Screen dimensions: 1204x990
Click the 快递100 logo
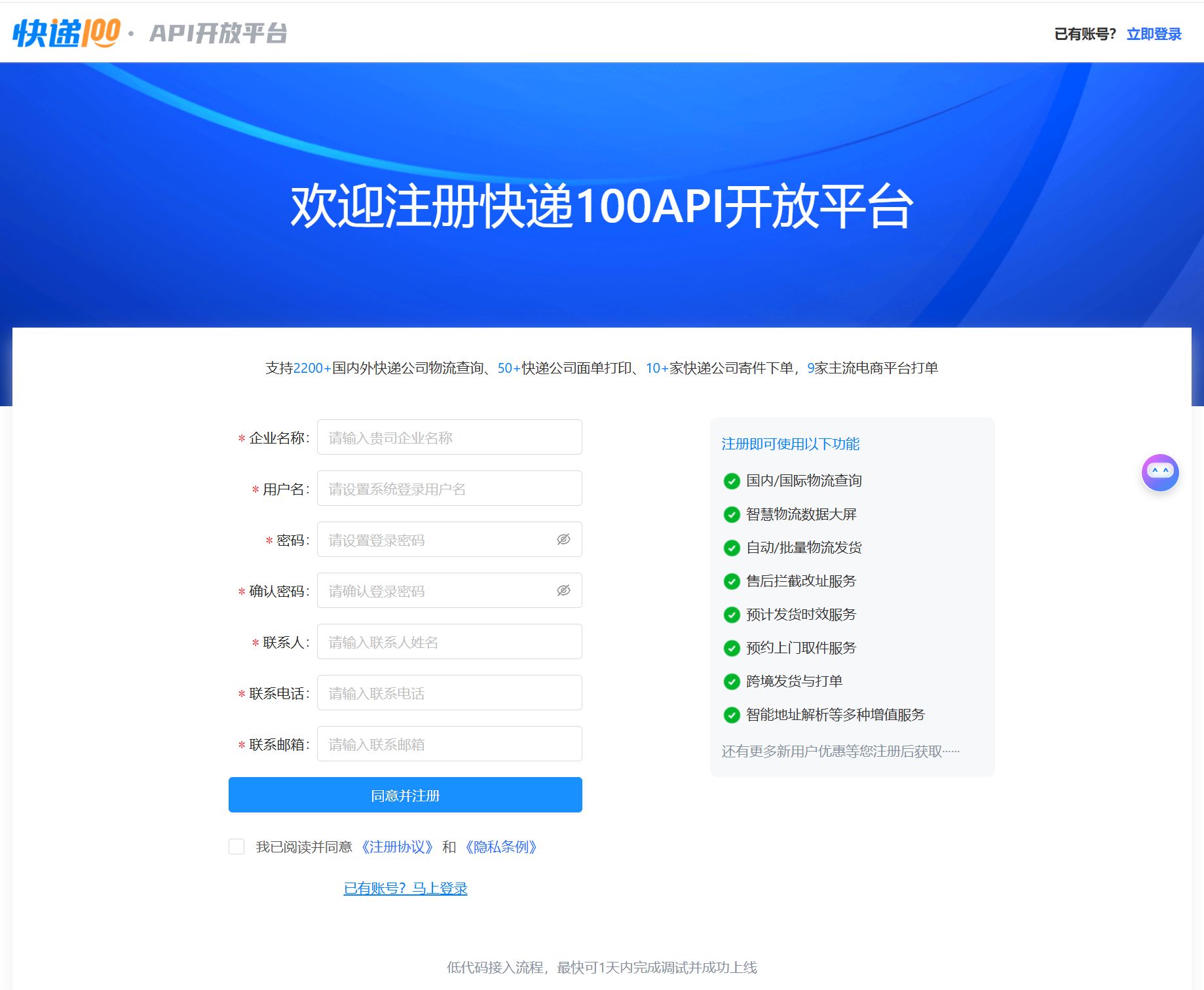click(67, 33)
